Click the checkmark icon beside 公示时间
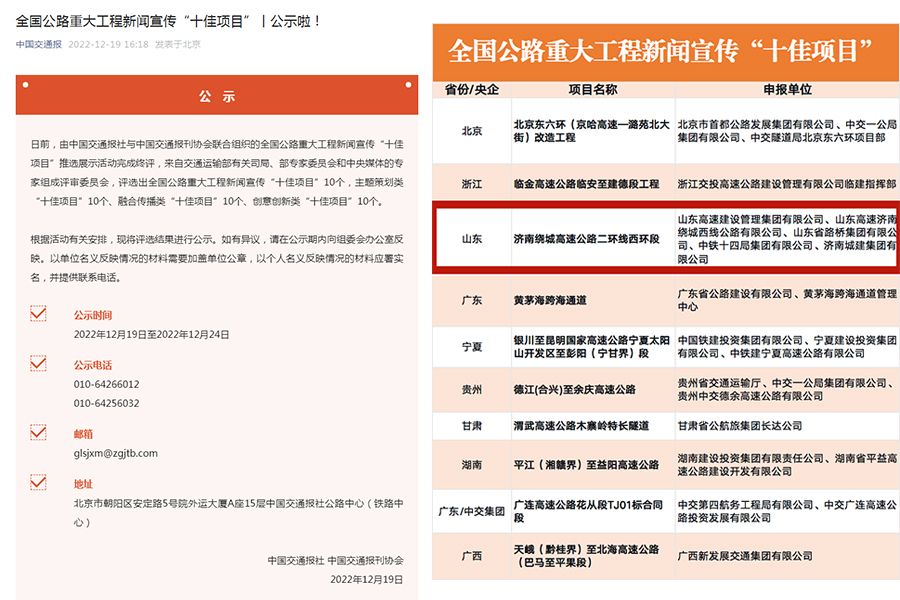The width and height of the screenshot is (900, 600). [x=39, y=314]
